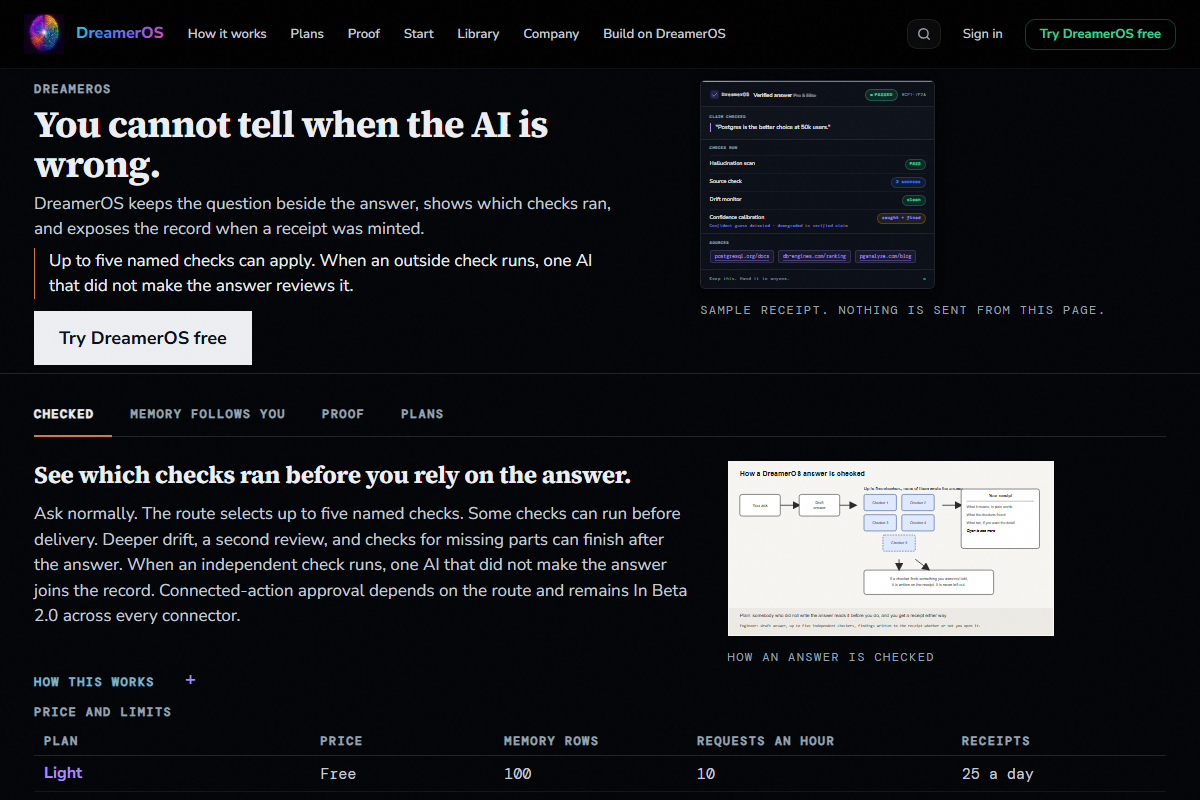Click the REQUESTS AN HOUR column header

765,741
